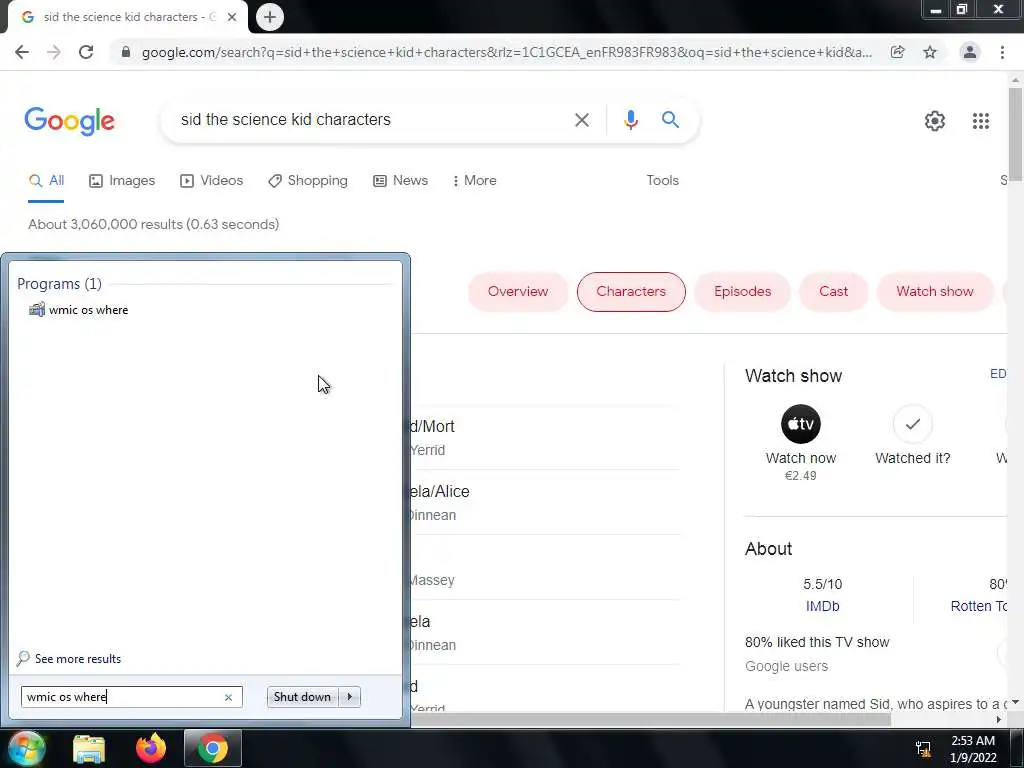Click the forward navigation arrow
This screenshot has height=768, width=1024.
pyautogui.click(x=54, y=52)
